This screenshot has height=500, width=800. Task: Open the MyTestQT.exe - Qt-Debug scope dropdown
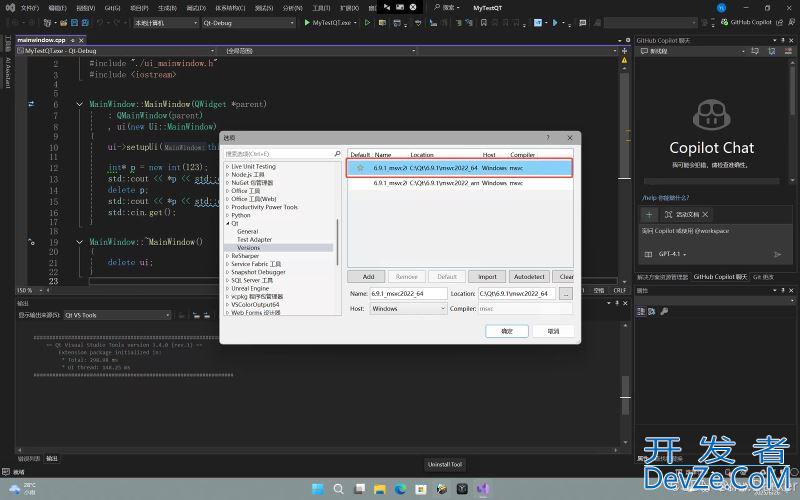pyautogui.click(x=116, y=51)
